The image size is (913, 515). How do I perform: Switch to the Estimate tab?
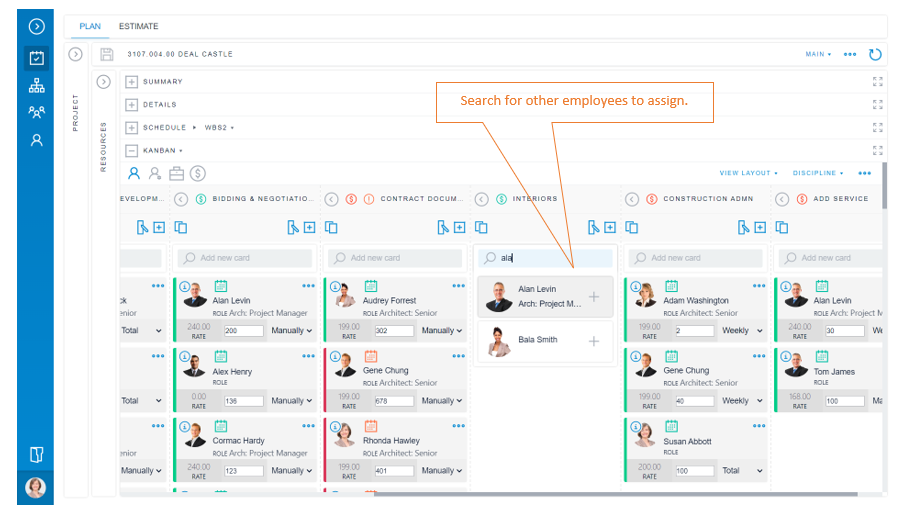(138, 26)
